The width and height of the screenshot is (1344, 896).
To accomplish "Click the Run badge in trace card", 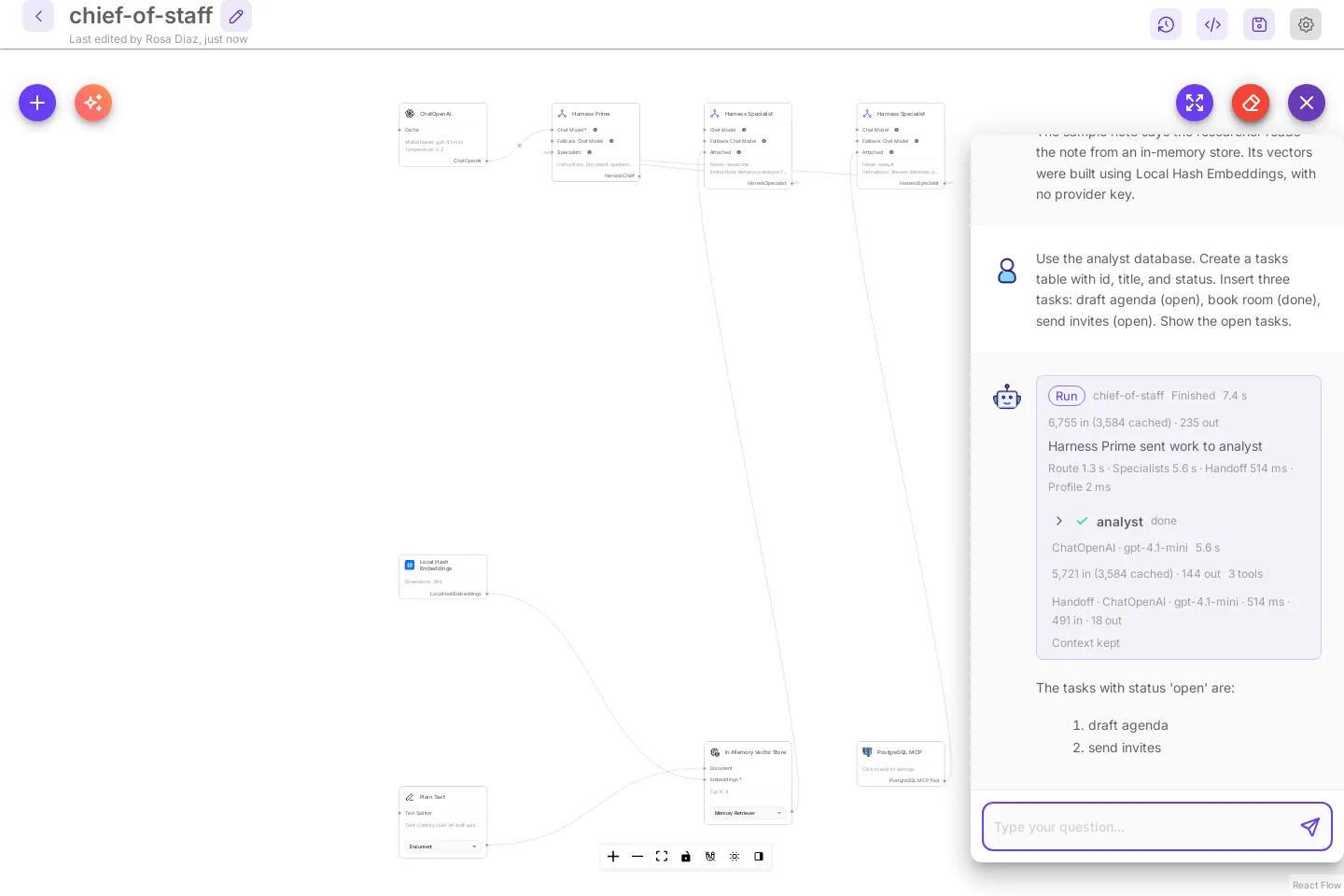I will tap(1067, 396).
